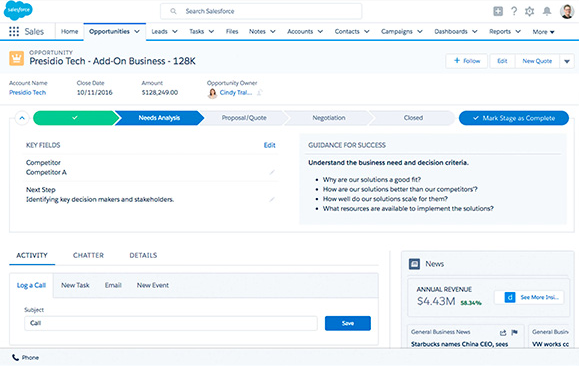Open Dashboards tab dropdown arrow

475,31
